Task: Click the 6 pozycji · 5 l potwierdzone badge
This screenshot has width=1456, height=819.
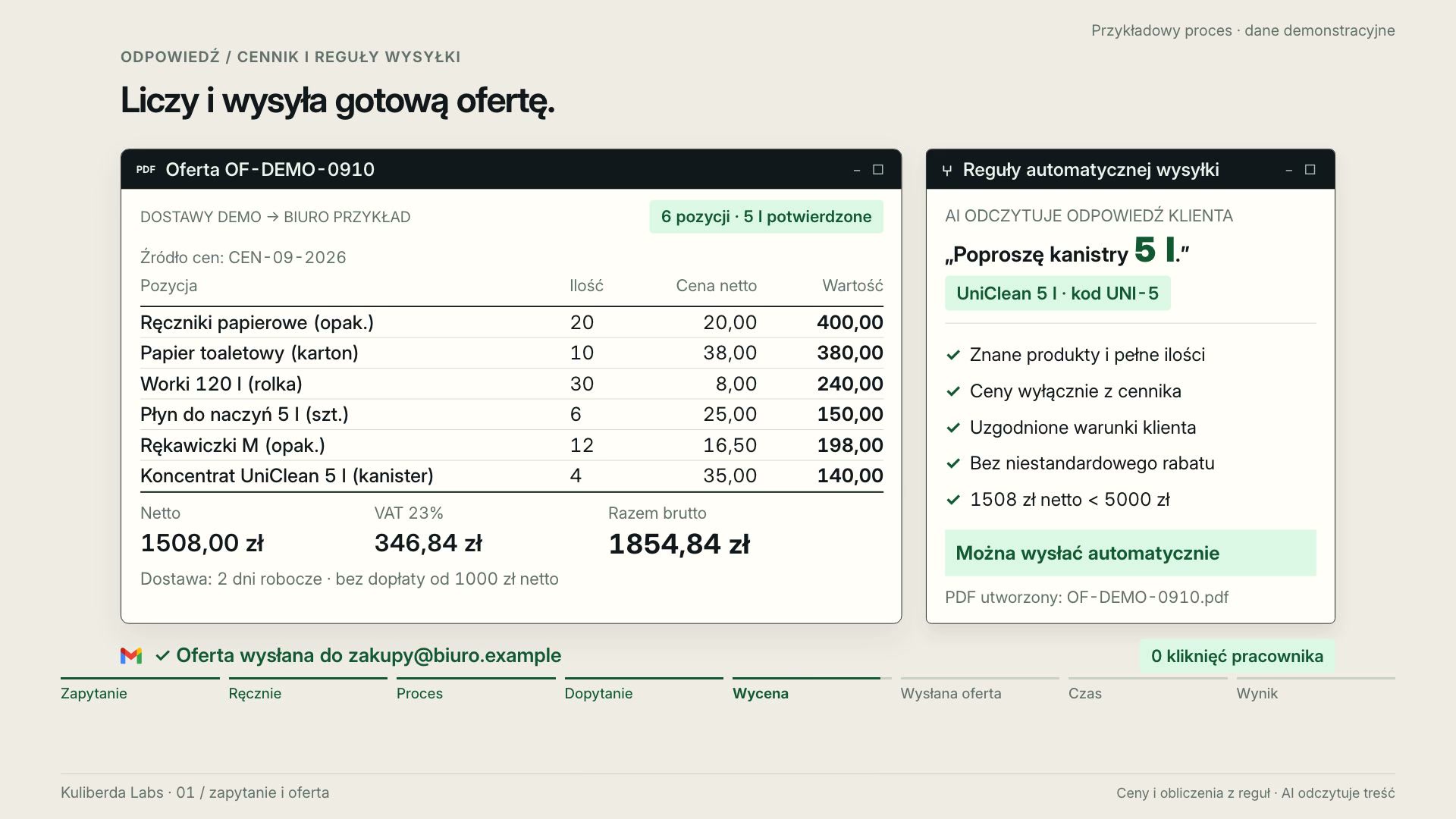Action: pyautogui.click(x=766, y=217)
